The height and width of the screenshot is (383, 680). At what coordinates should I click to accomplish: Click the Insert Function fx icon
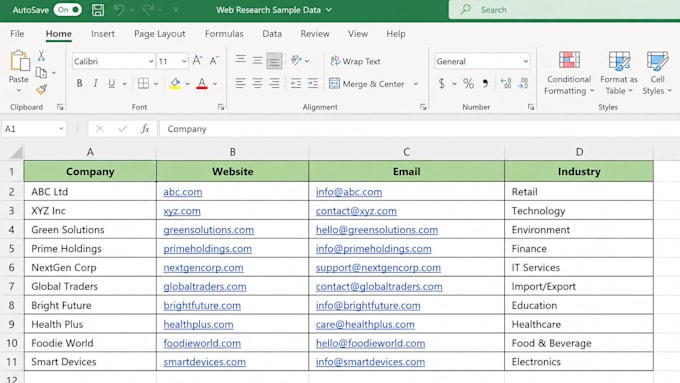point(145,129)
